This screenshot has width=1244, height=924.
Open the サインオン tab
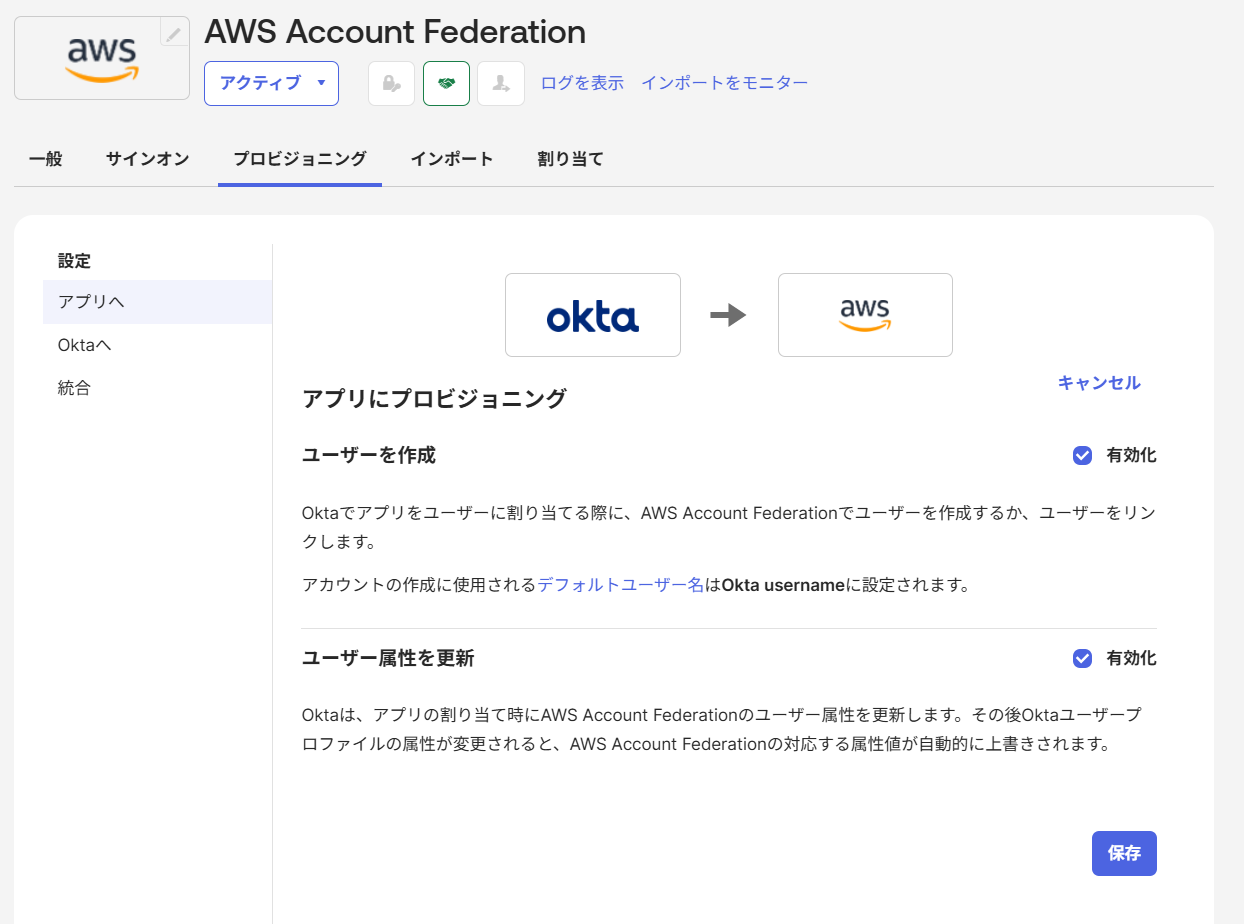tap(146, 158)
